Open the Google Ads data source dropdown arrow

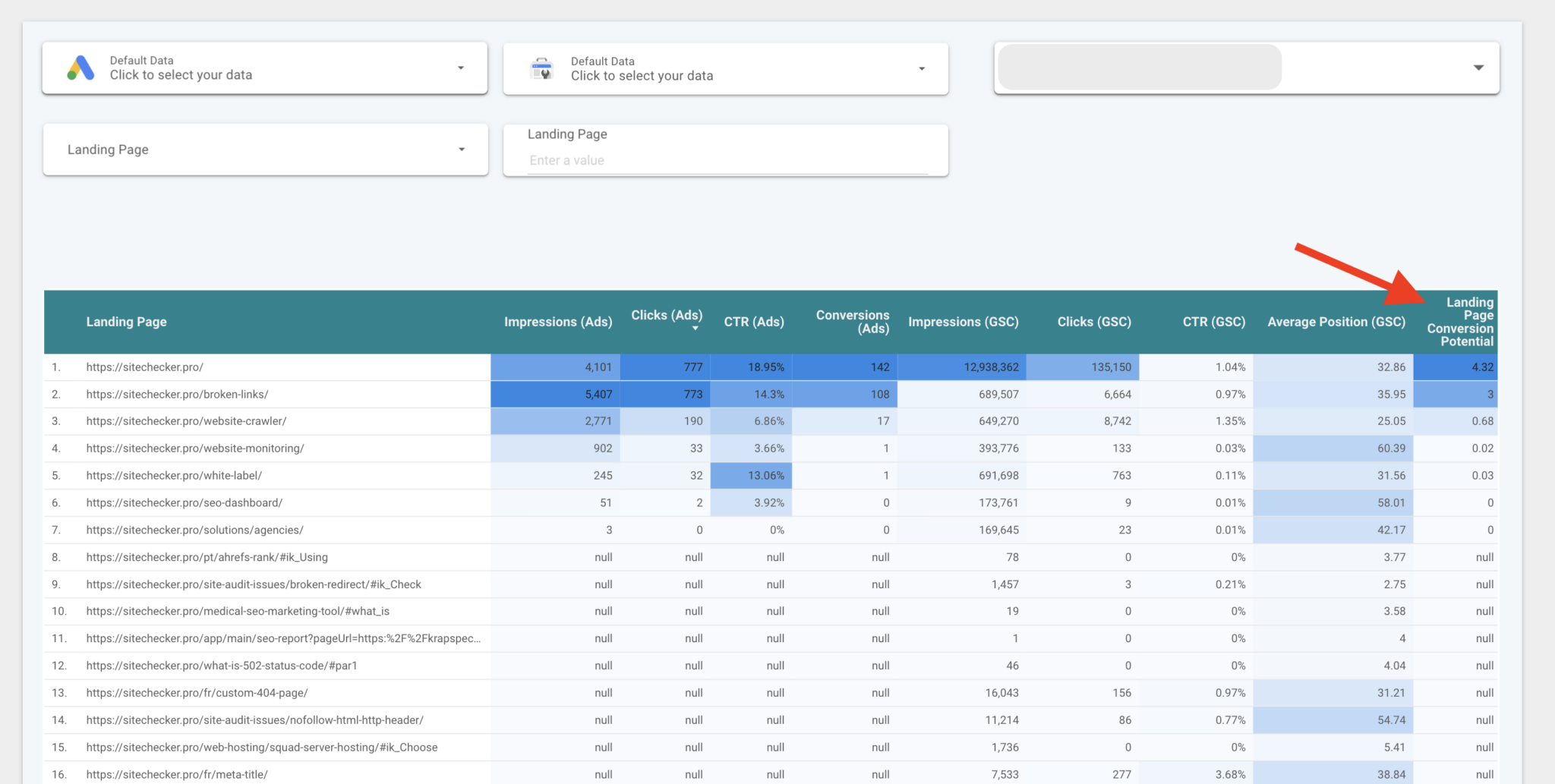[x=461, y=68]
